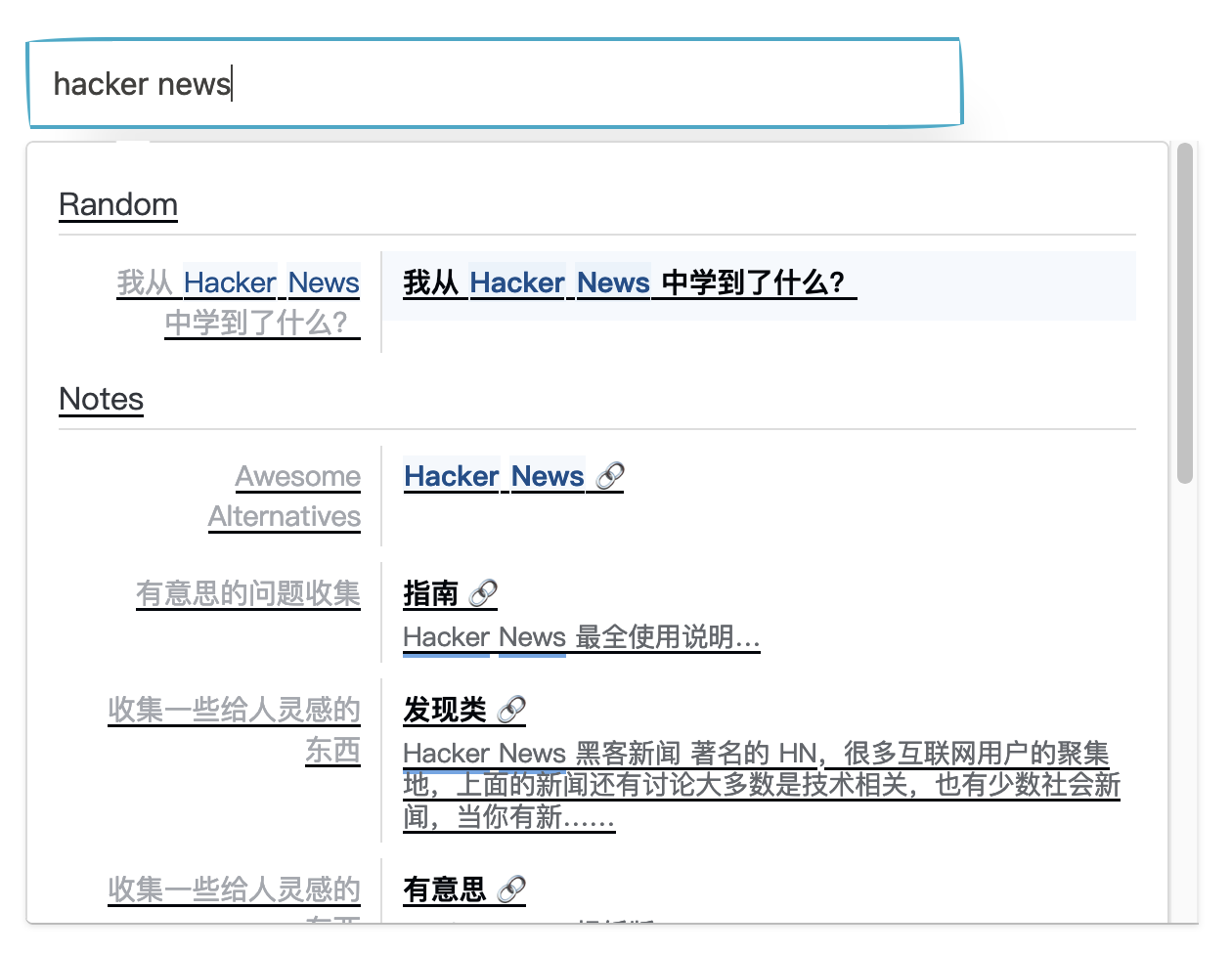Click the link icon next to 指南
Viewport: 1232px width, 954px height.
click(x=484, y=593)
